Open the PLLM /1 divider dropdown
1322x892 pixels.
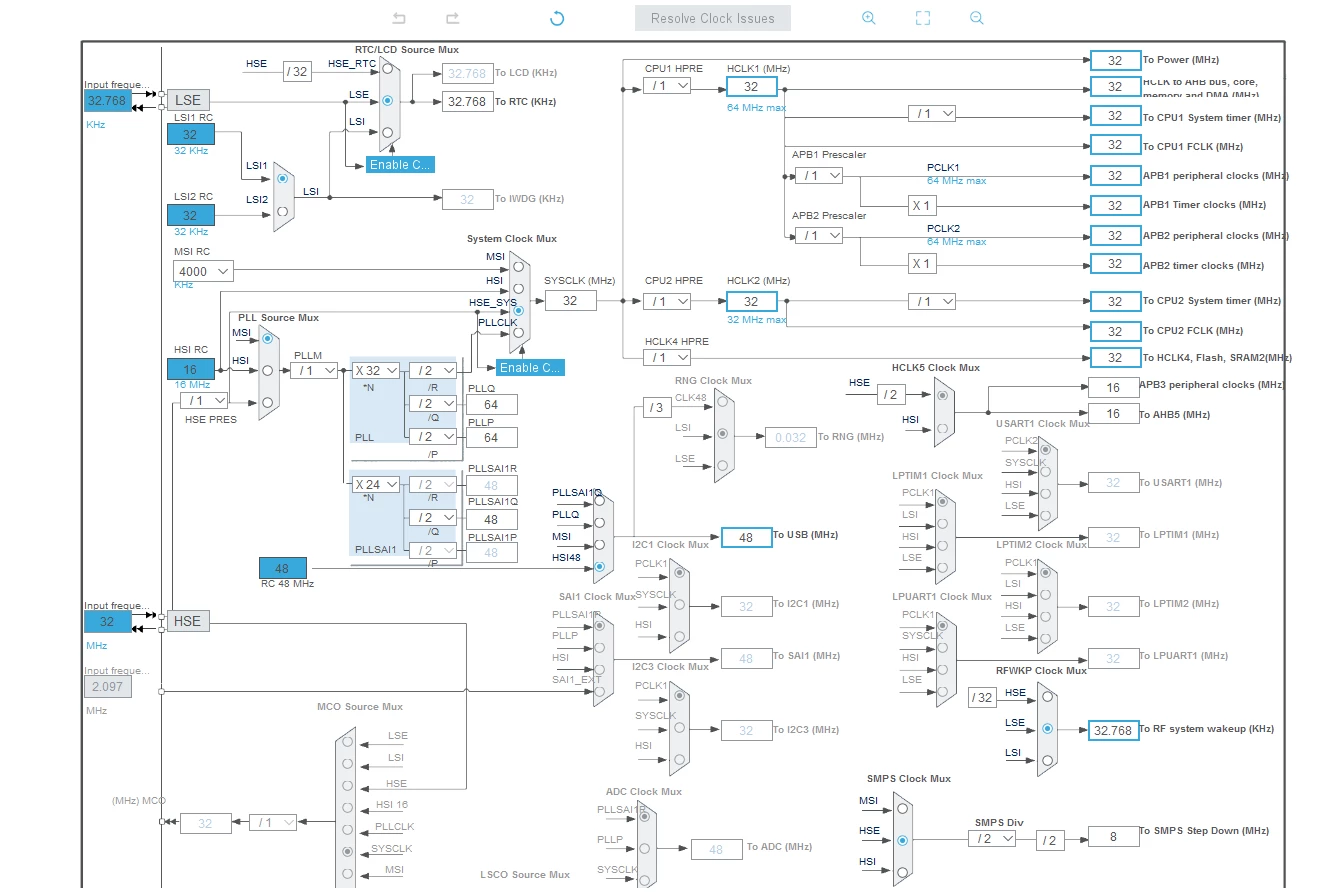pos(314,370)
